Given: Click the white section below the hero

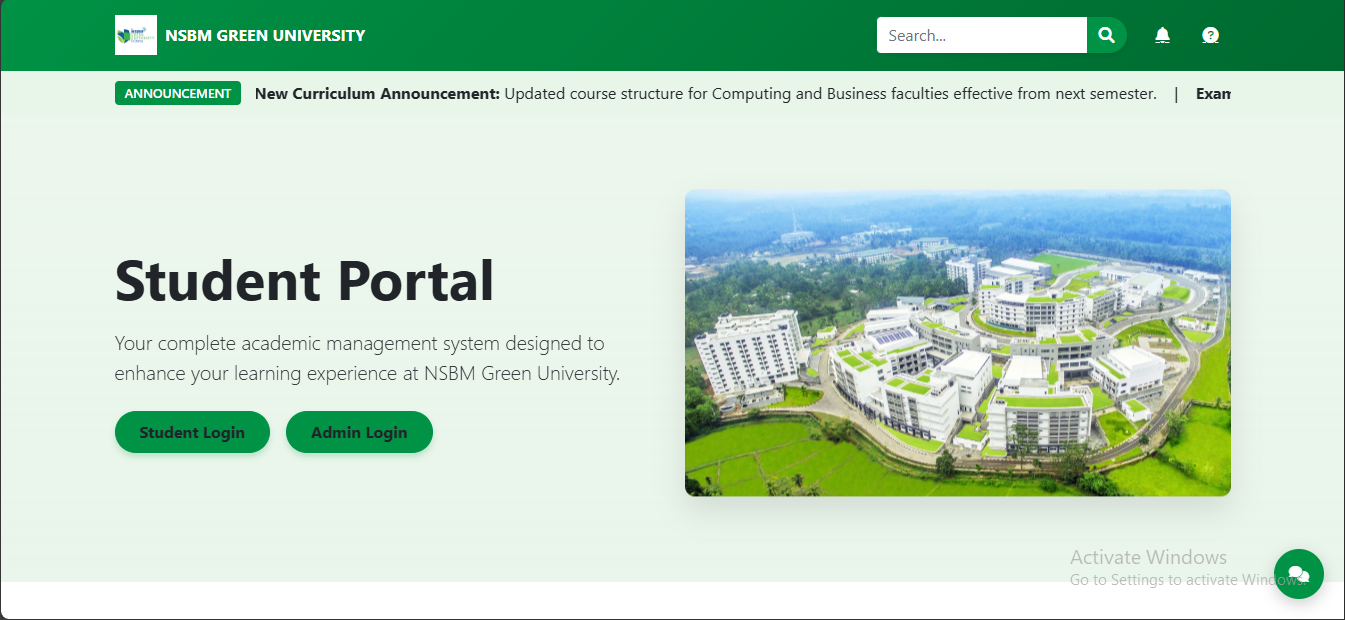Looking at the screenshot, I should coord(600,600).
